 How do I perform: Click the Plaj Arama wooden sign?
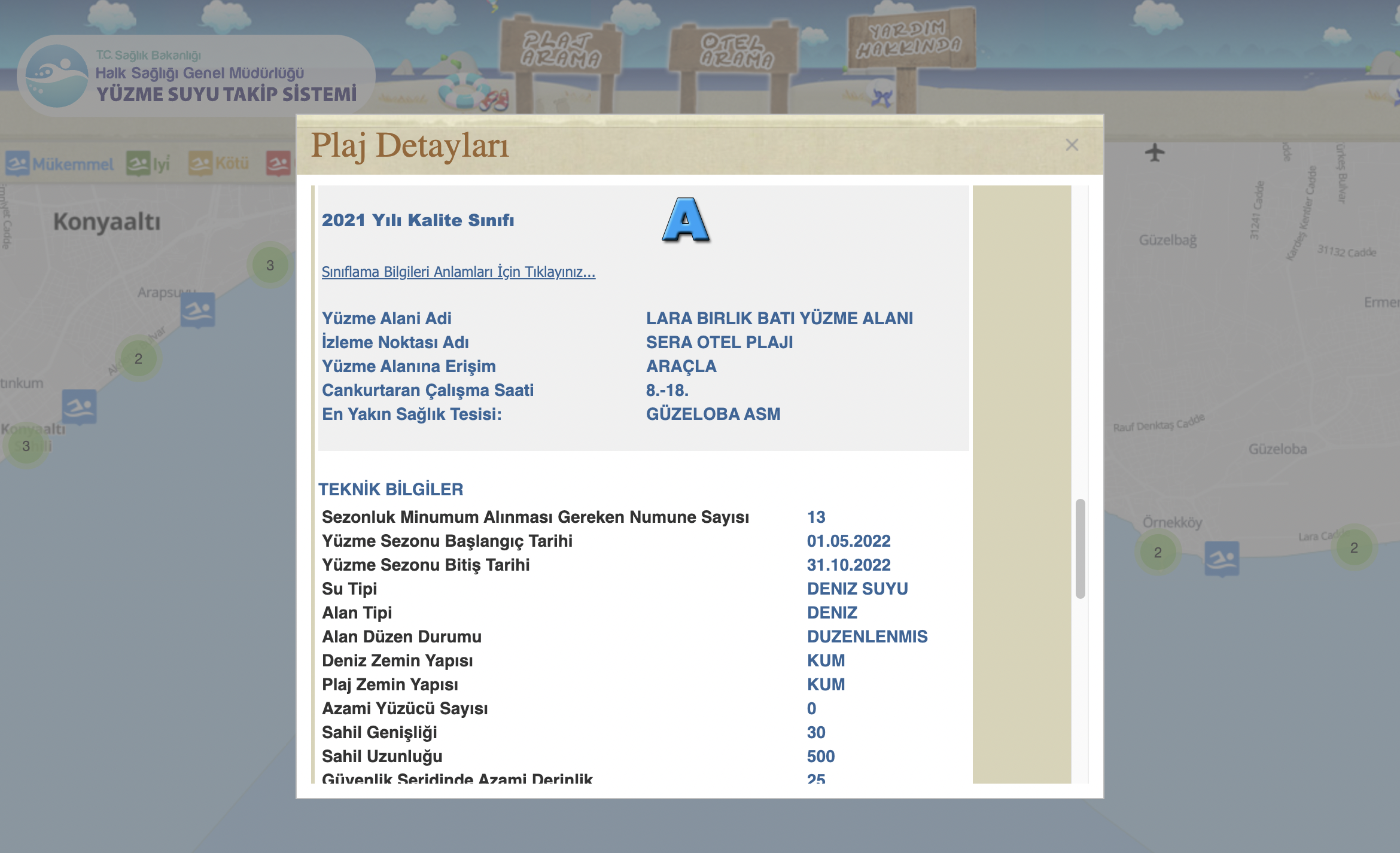561,50
